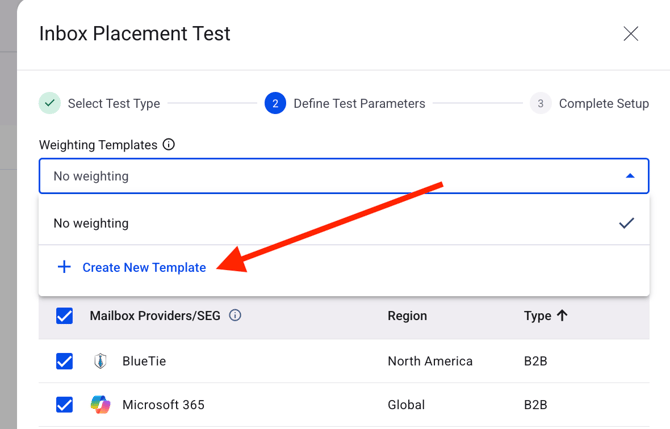Screen dimensions: 670x429
Task: Click the Weighting Templates combo box field
Action: (330, 176)
